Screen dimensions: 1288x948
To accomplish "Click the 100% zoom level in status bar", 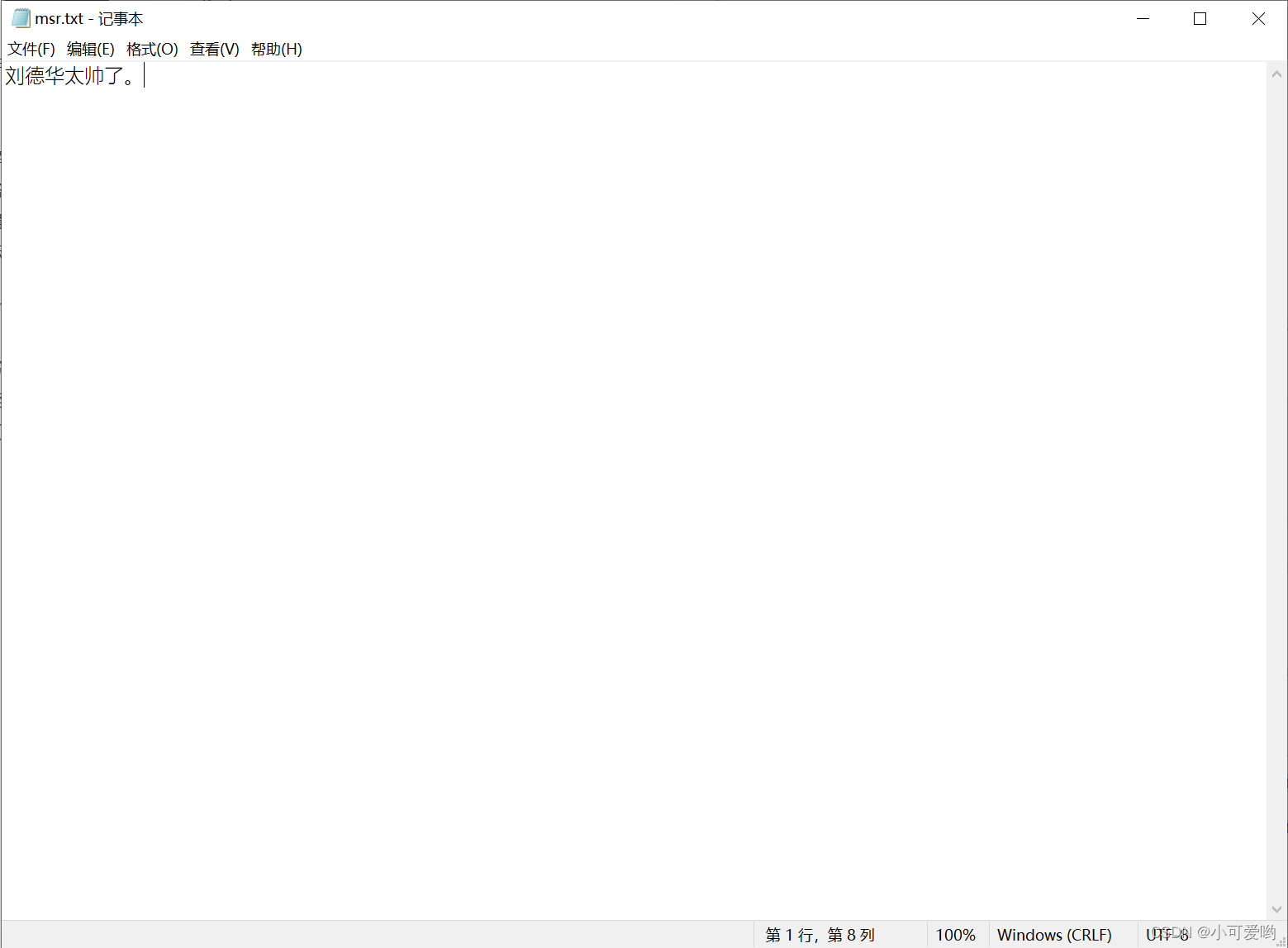I will pos(955,935).
